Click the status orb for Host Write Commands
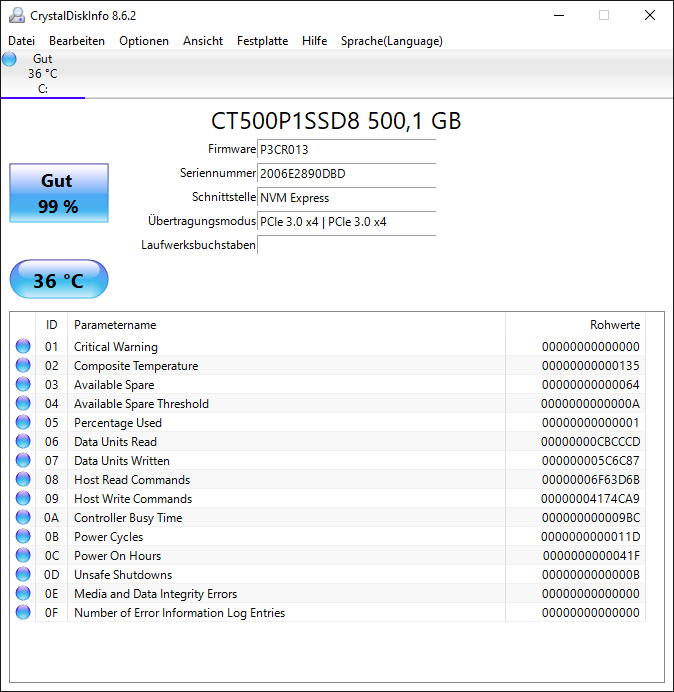The height and width of the screenshot is (692, 674). (23, 498)
